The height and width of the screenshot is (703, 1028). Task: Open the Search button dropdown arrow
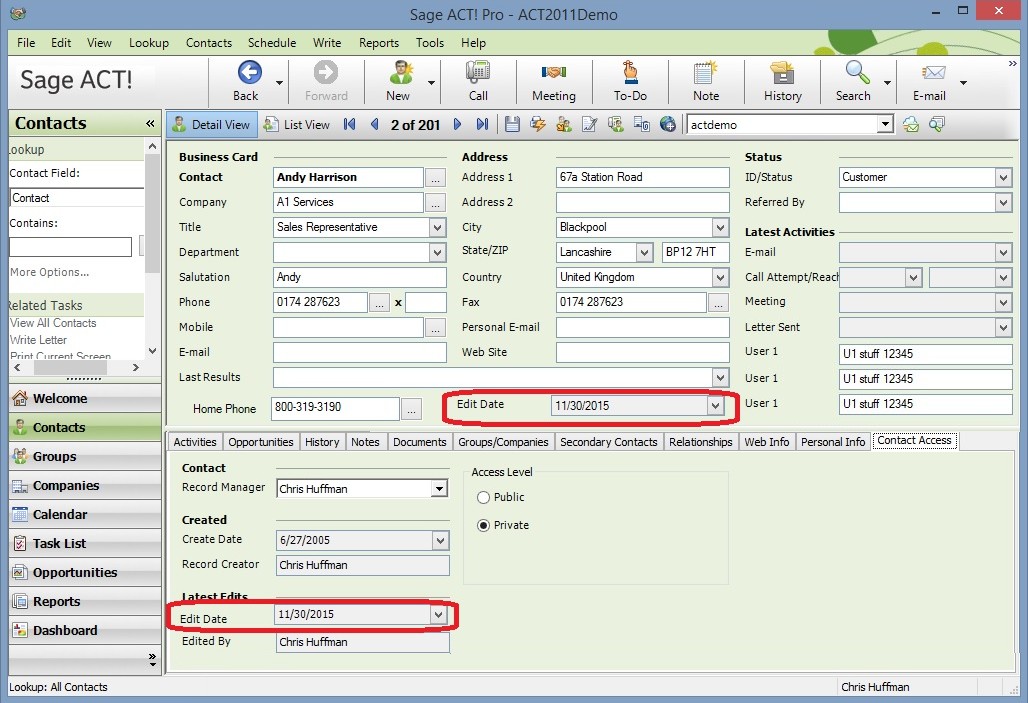[x=887, y=83]
